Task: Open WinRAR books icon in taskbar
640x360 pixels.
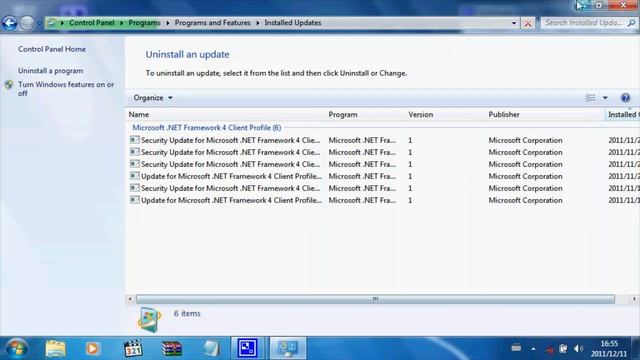Action: coord(171,349)
